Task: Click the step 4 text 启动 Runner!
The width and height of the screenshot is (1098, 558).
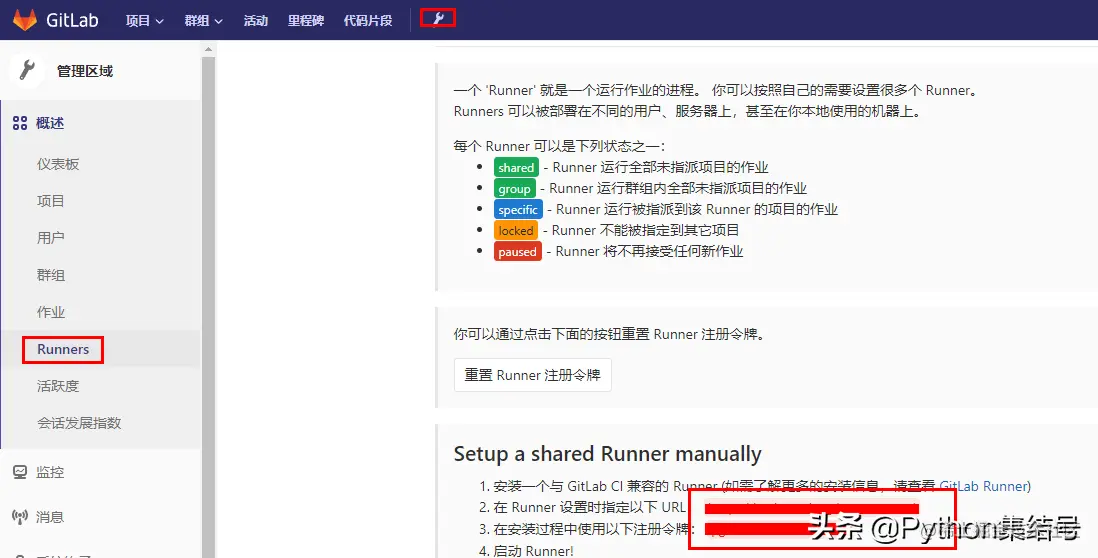Action: tap(534, 550)
